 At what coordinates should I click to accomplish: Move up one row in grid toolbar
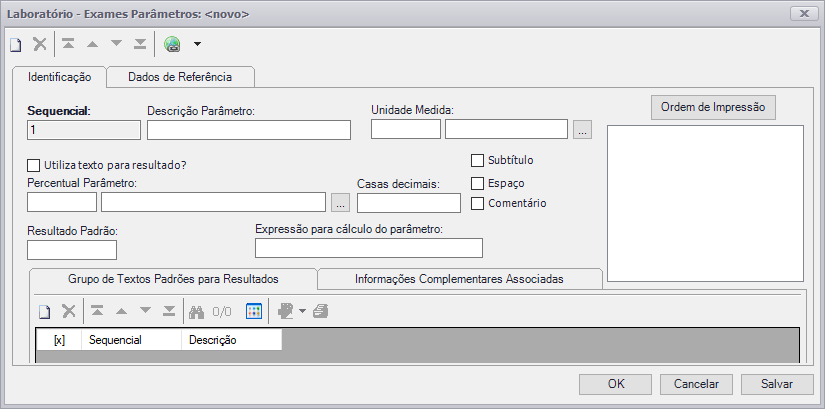point(122,311)
